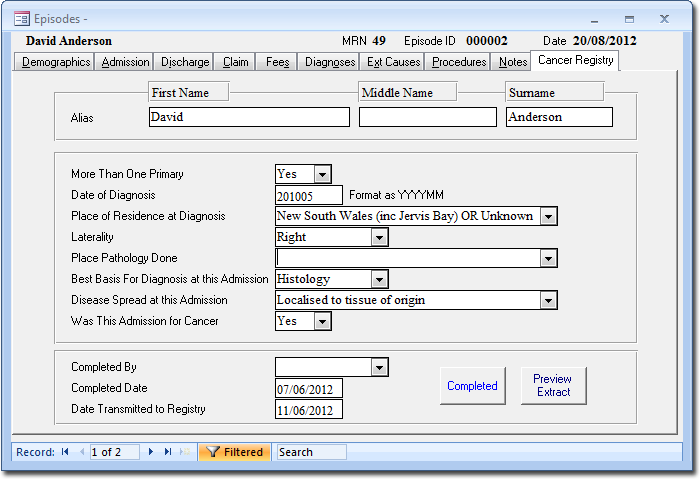
Task: Click the Preview Extract button
Action: pyautogui.click(x=553, y=385)
